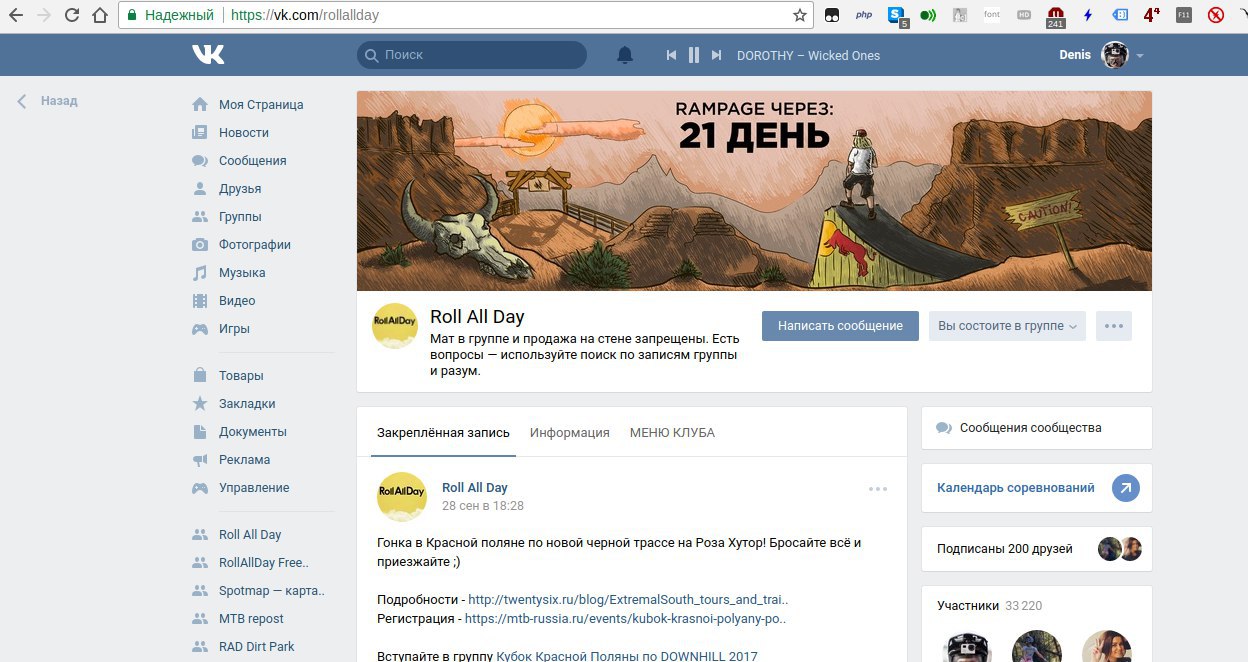Open twentysix.ru blog link in post
Image resolution: width=1248 pixels, height=662 pixels.
click(x=628, y=600)
